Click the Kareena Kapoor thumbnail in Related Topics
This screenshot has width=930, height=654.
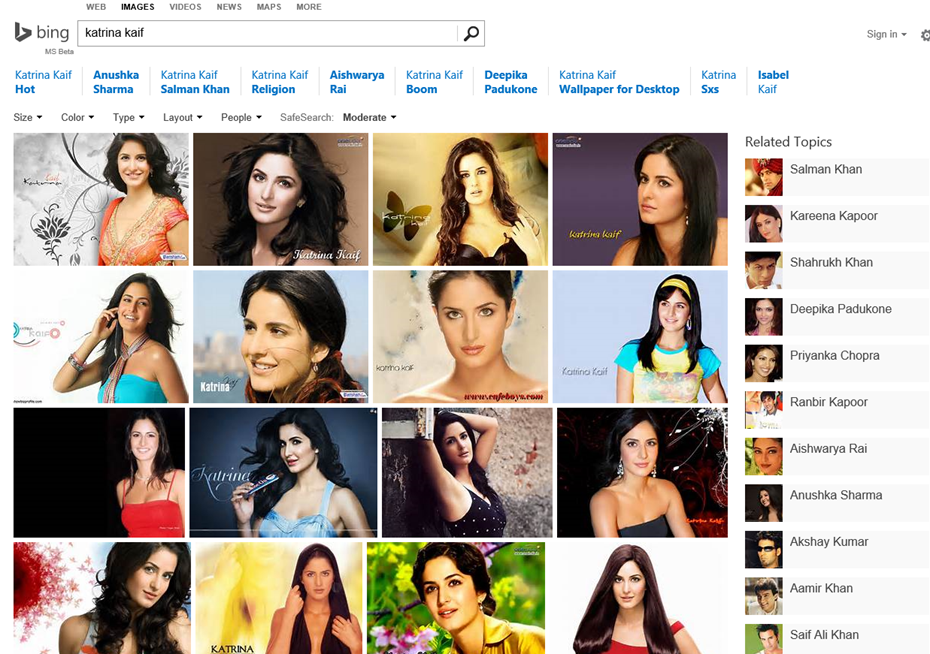[x=764, y=224]
